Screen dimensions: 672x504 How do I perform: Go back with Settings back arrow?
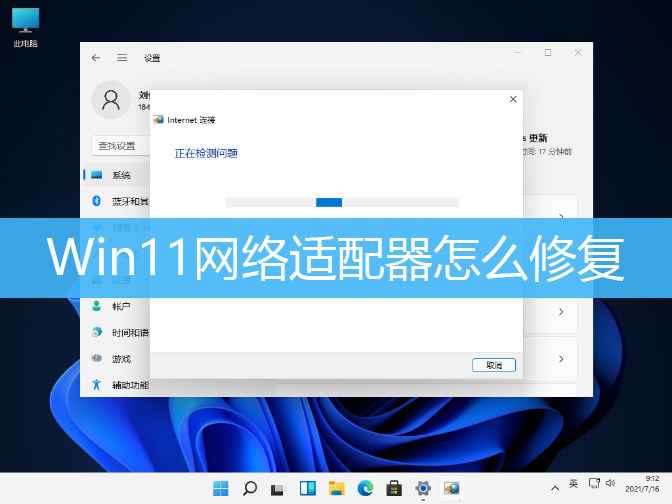click(x=96, y=58)
